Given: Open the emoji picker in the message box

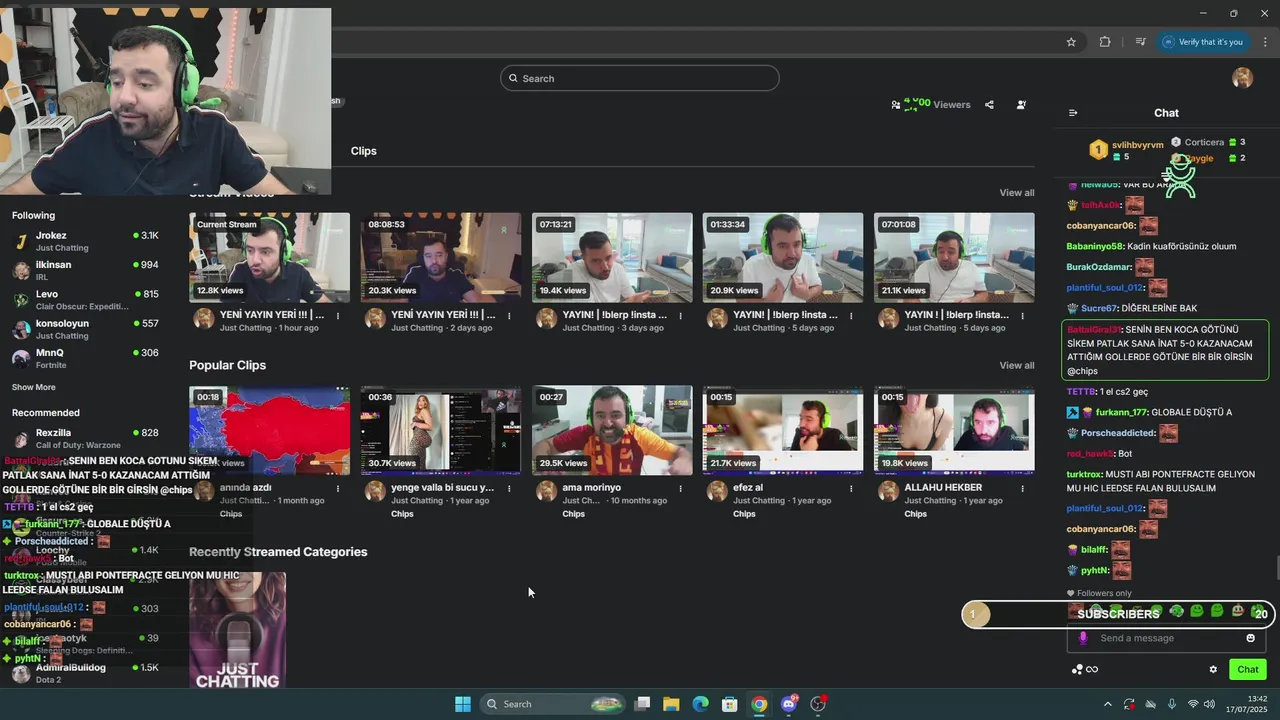Looking at the screenshot, I should (1250, 638).
